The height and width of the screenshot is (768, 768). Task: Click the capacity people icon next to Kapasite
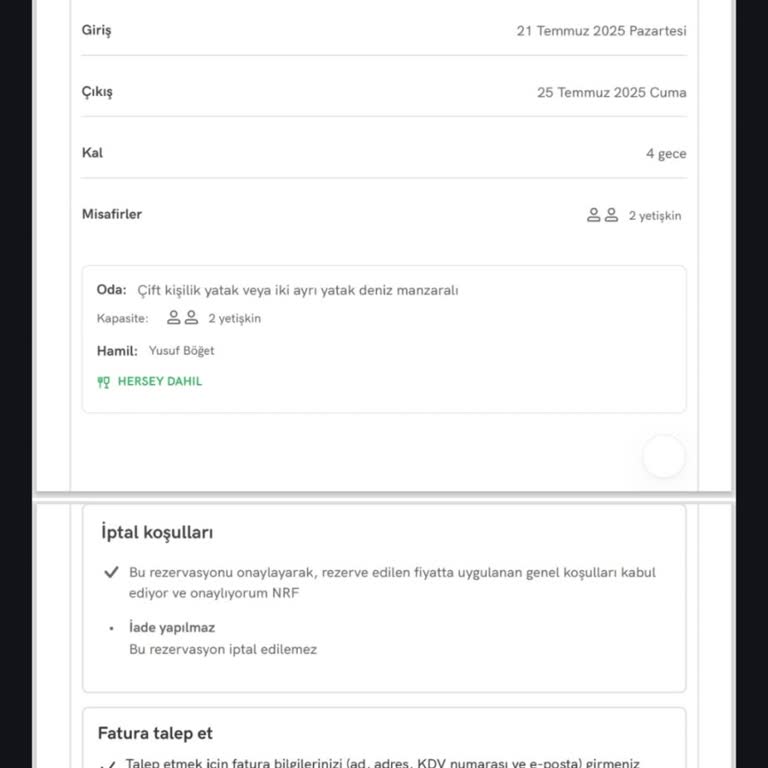[182, 318]
